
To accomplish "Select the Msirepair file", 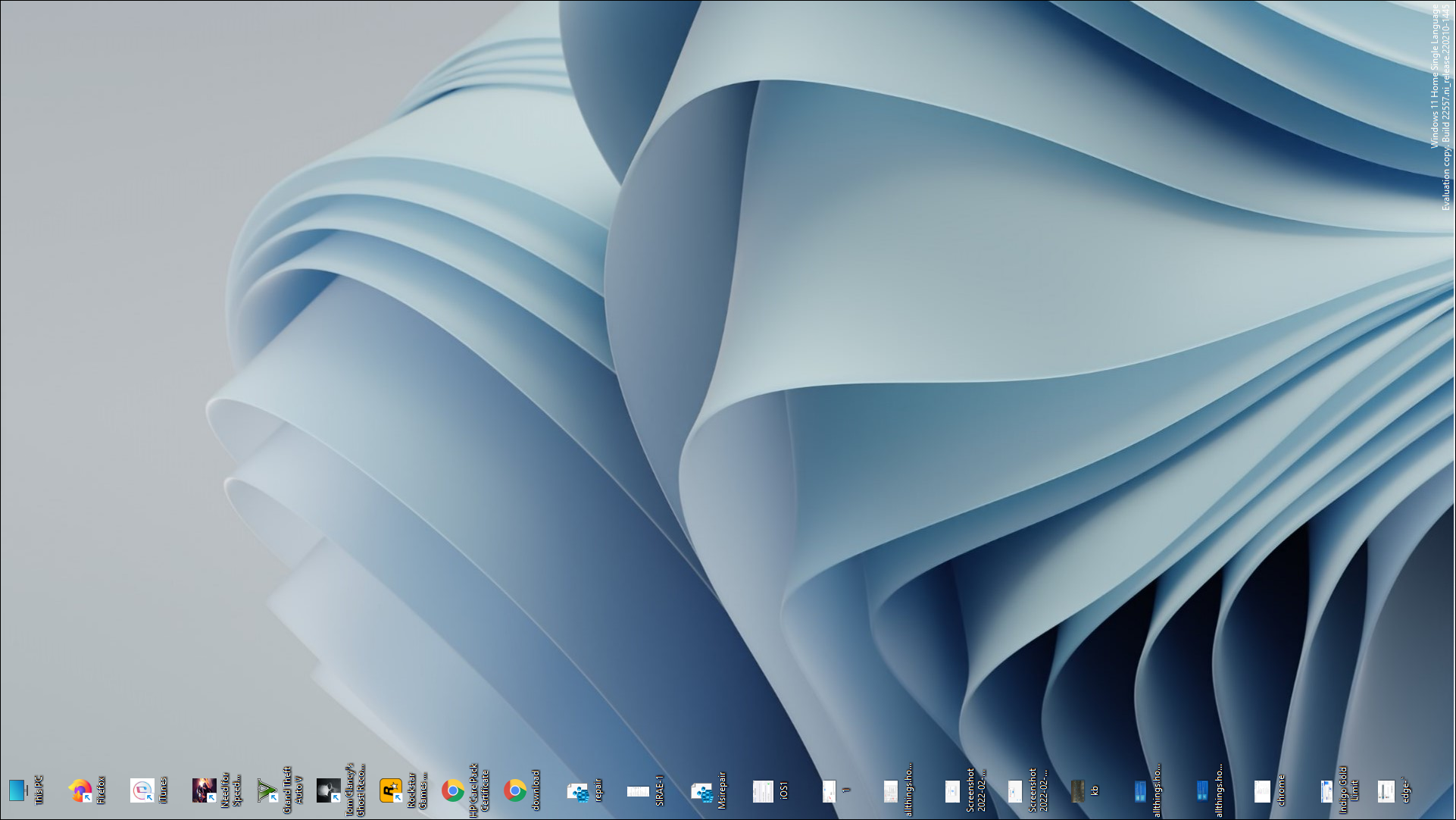I will (x=701, y=791).
